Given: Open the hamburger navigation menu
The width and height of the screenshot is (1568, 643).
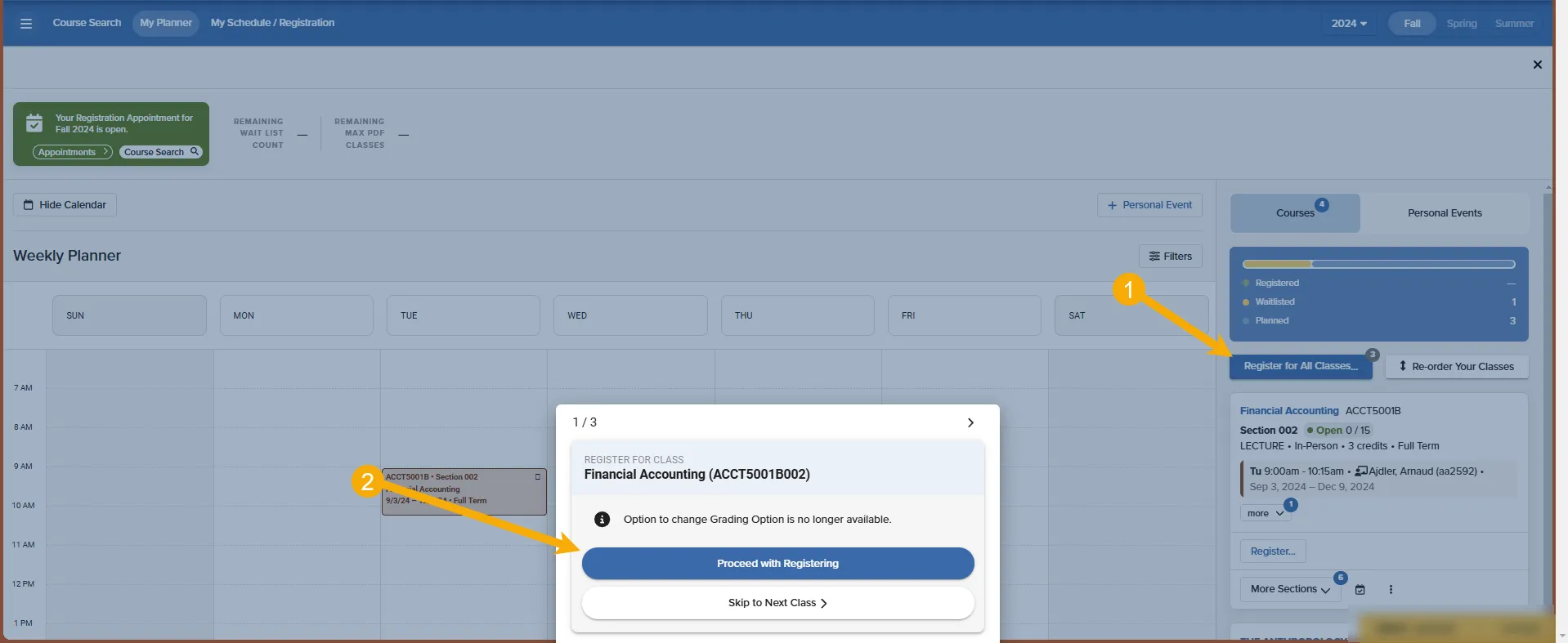Looking at the screenshot, I should coord(26,24).
